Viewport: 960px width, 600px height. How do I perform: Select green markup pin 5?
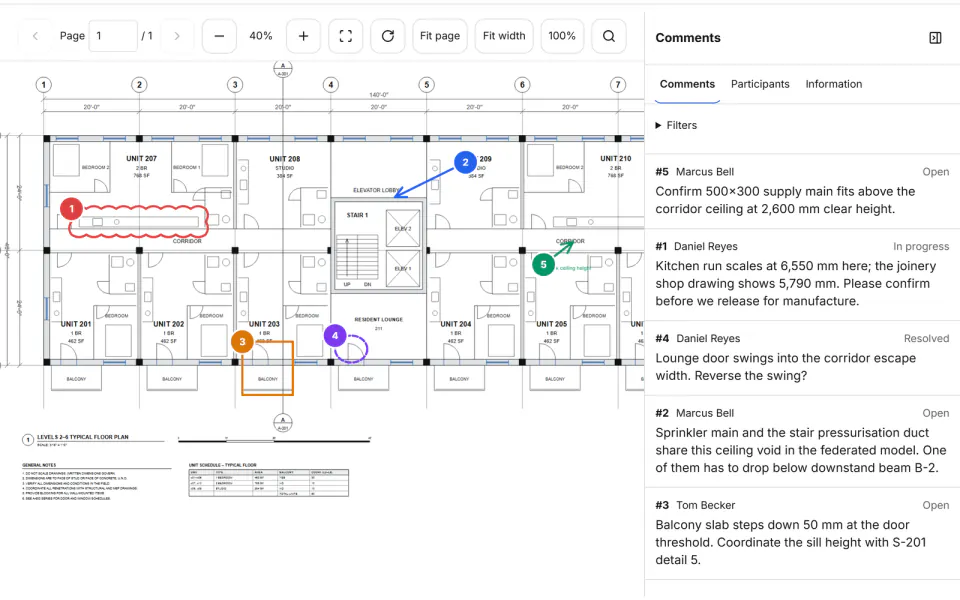pos(543,264)
